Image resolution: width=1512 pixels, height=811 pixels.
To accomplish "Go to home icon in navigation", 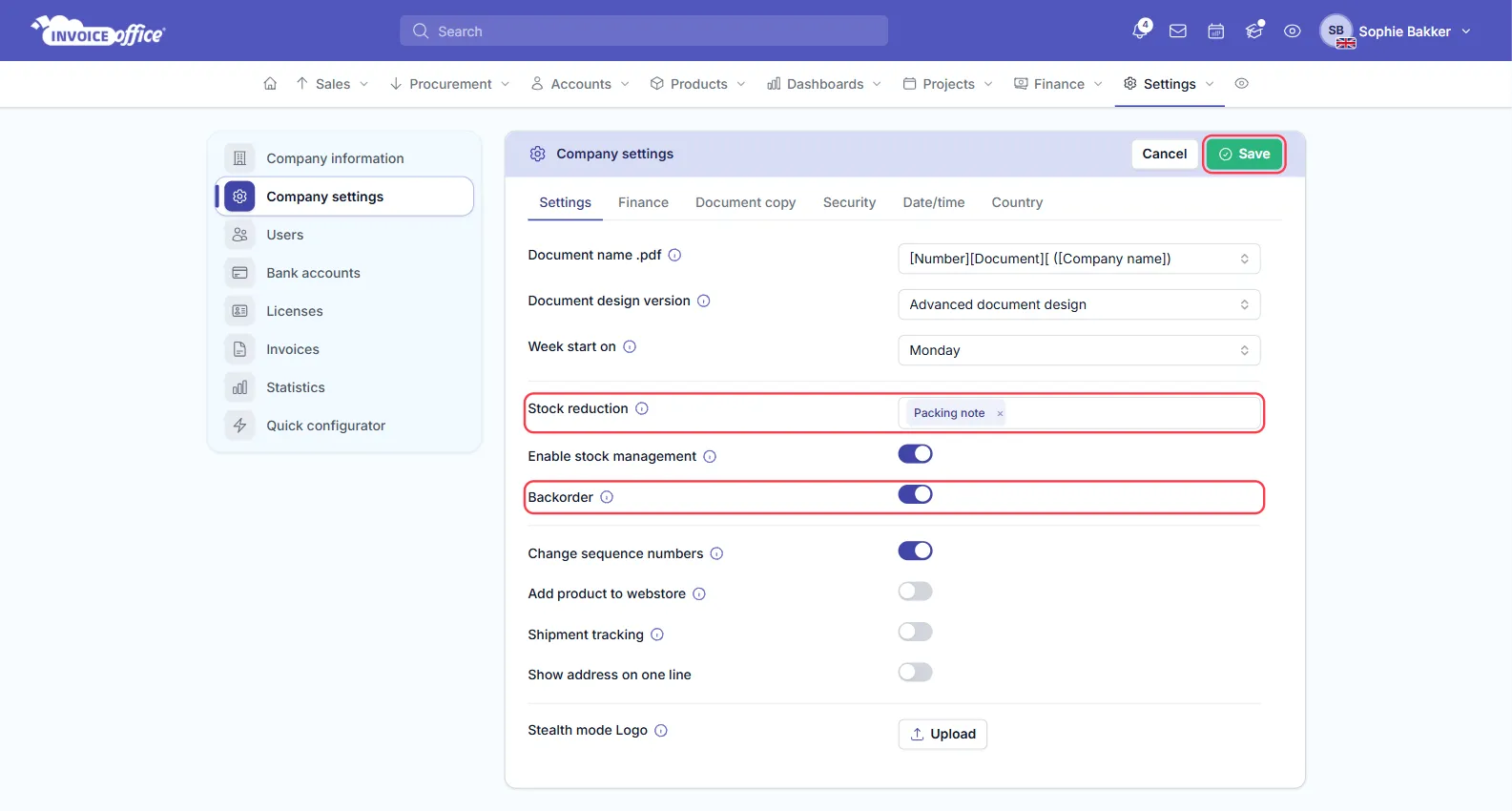I will coord(270,84).
